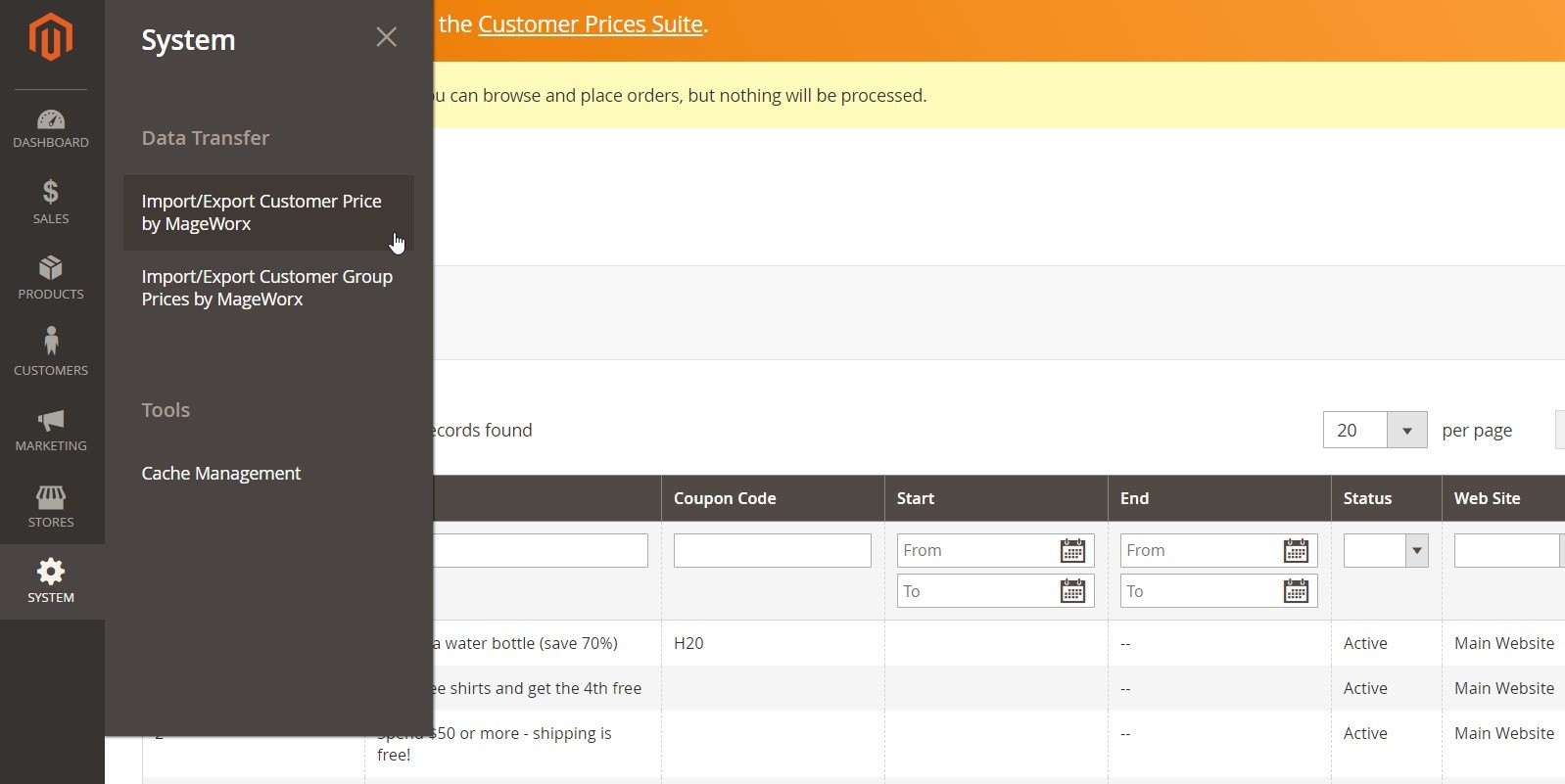Click Active status in free shipping row
The height and width of the screenshot is (784, 1565).
1365,733
